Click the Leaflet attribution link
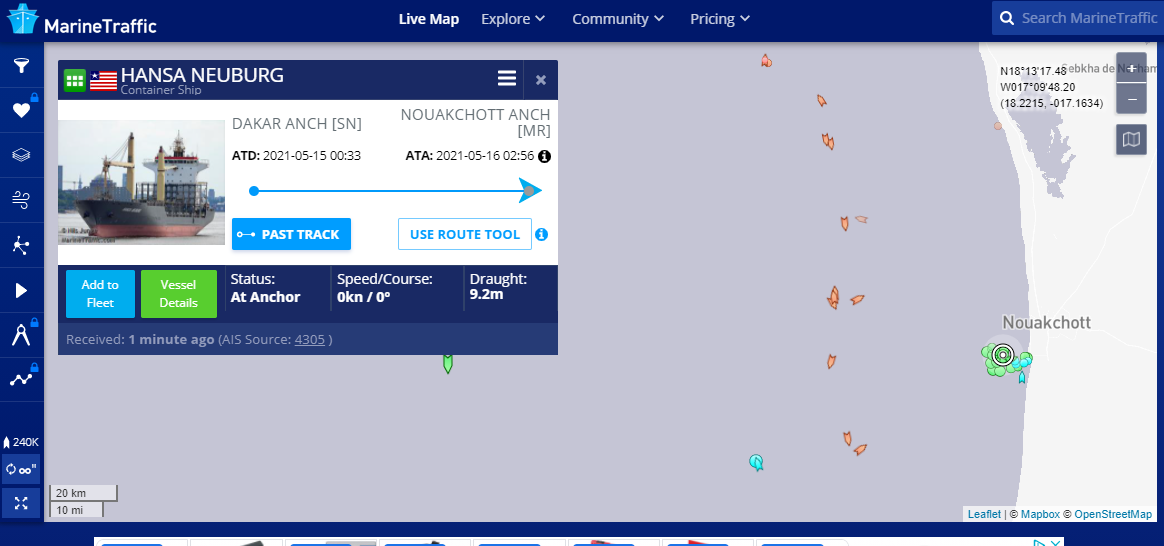This screenshot has height=546, width=1164. coord(984,514)
